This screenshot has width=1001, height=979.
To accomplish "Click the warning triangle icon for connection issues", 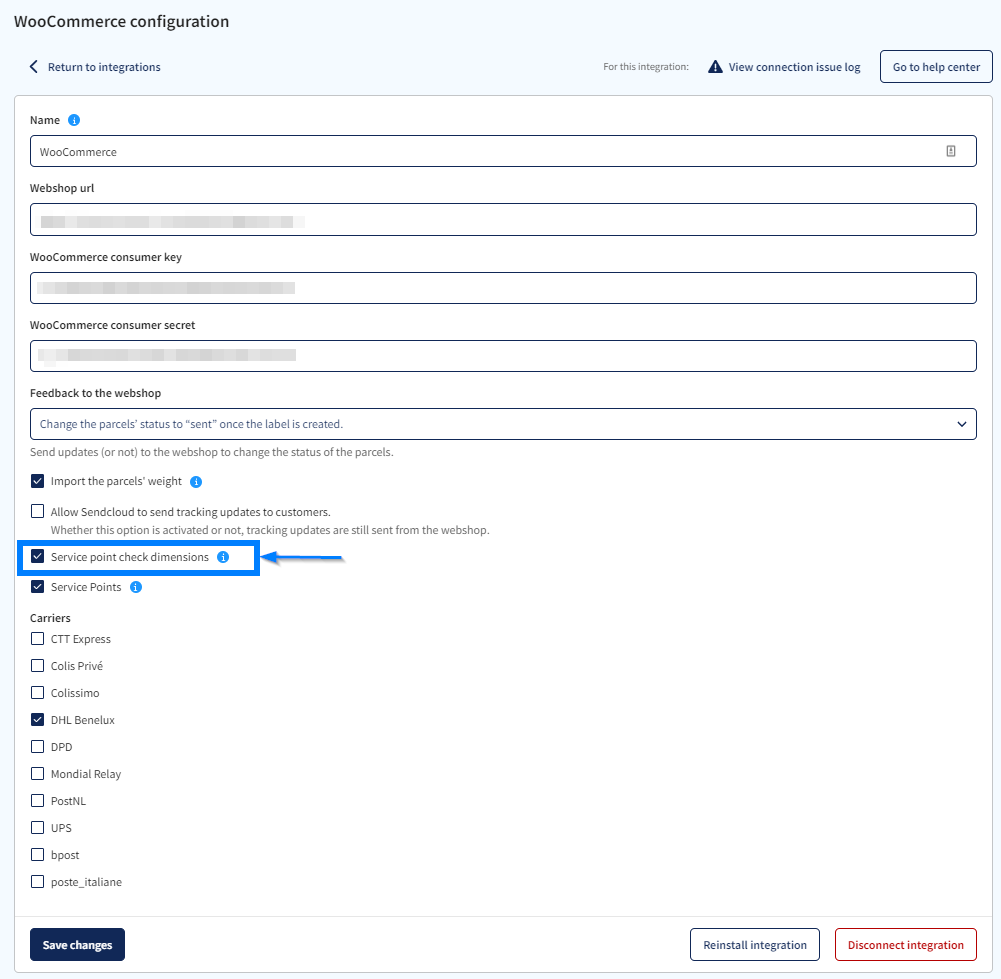I will (x=715, y=66).
